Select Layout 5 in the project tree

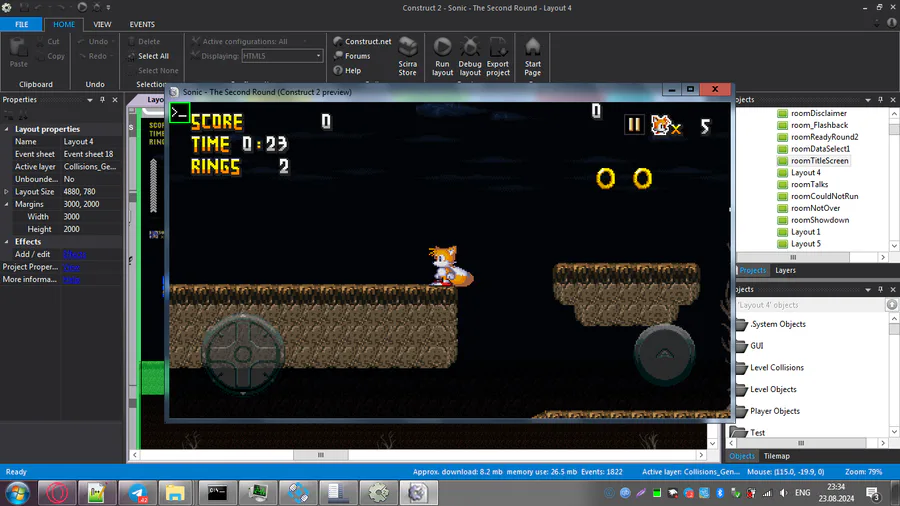[805, 244]
